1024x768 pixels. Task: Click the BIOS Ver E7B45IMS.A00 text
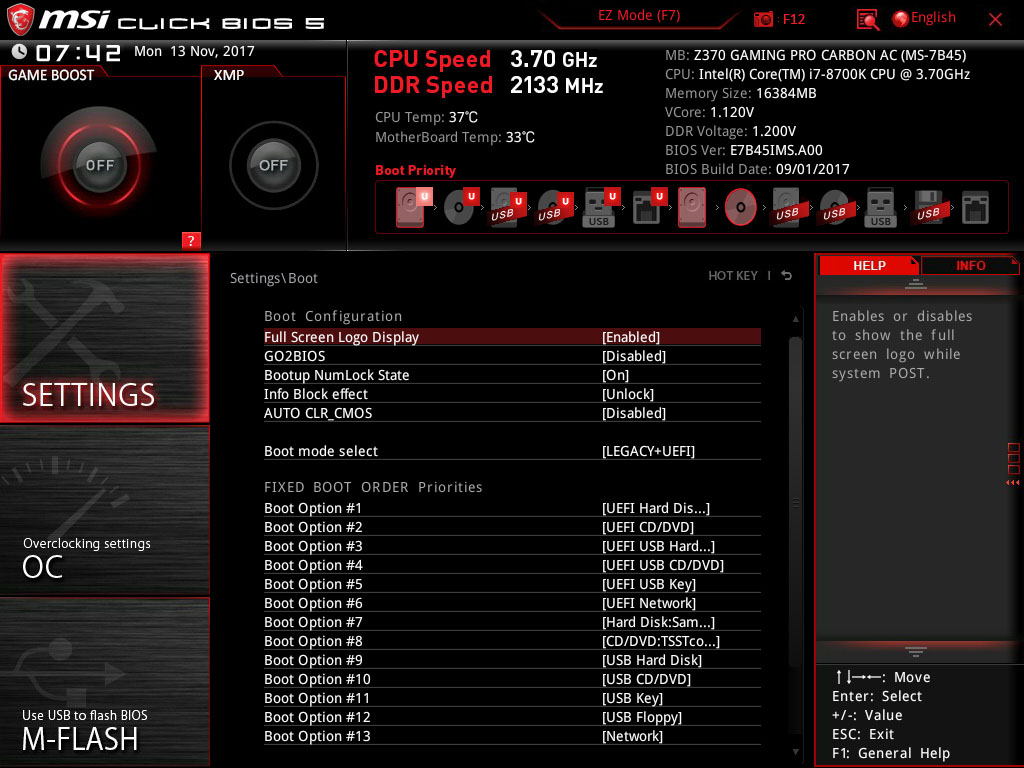(743, 150)
